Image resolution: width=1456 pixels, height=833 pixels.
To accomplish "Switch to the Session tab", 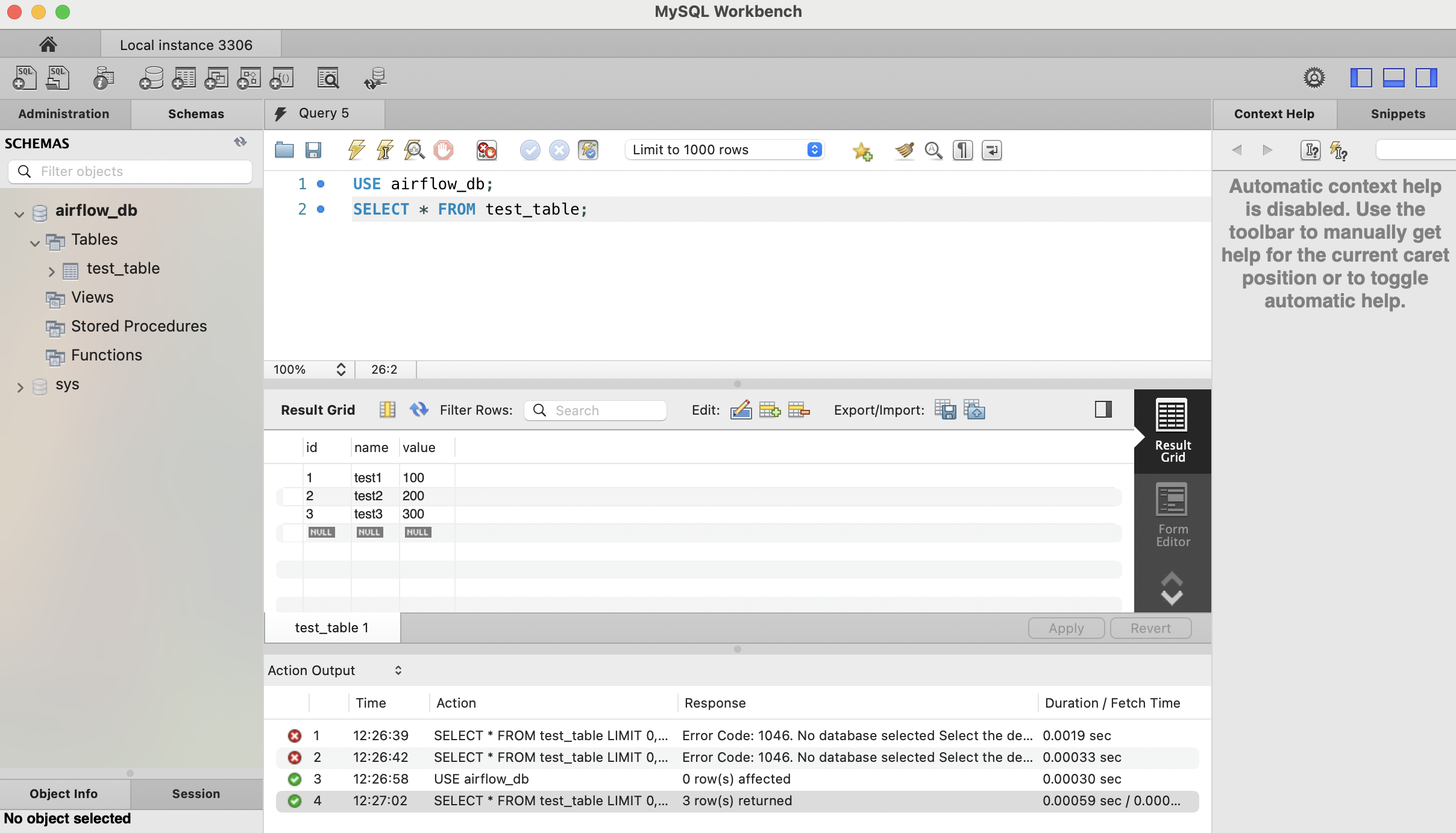I will tap(196, 794).
